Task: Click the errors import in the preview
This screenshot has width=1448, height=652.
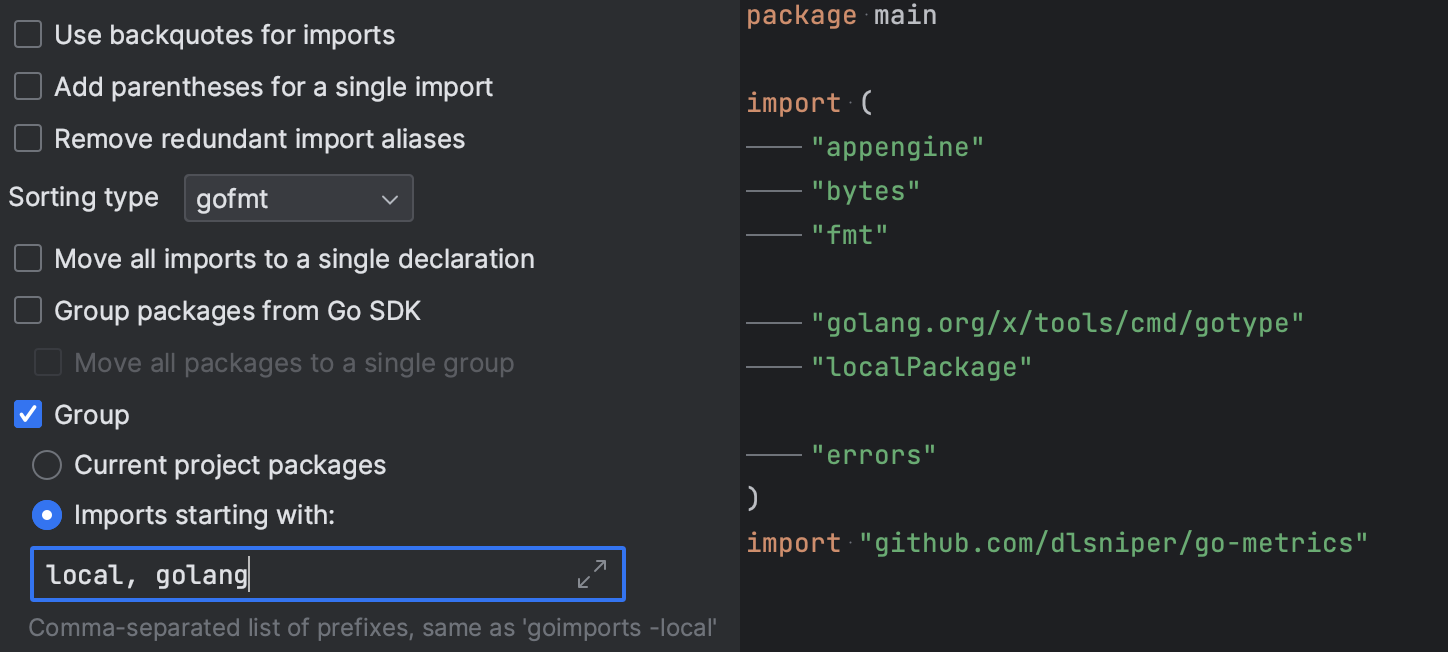Action: 875,454
